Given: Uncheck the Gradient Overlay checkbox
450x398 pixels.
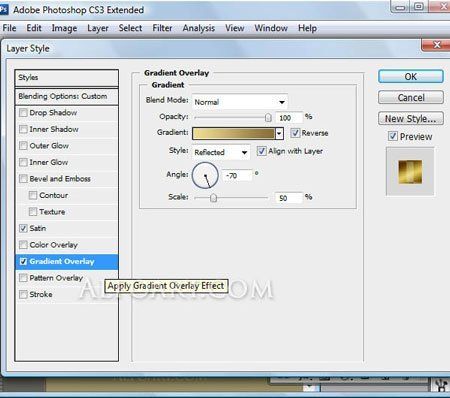Looking at the screenshot, I should 23,262.
